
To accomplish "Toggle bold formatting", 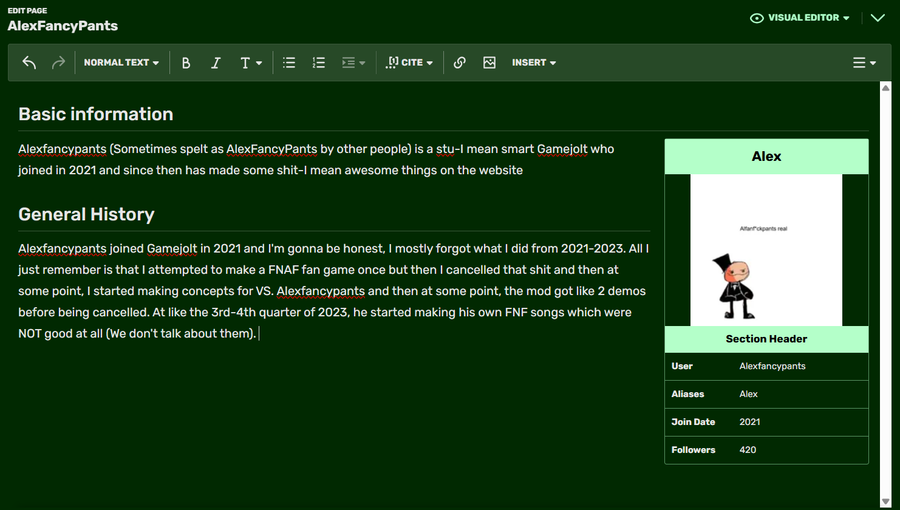I will (186, 63).
